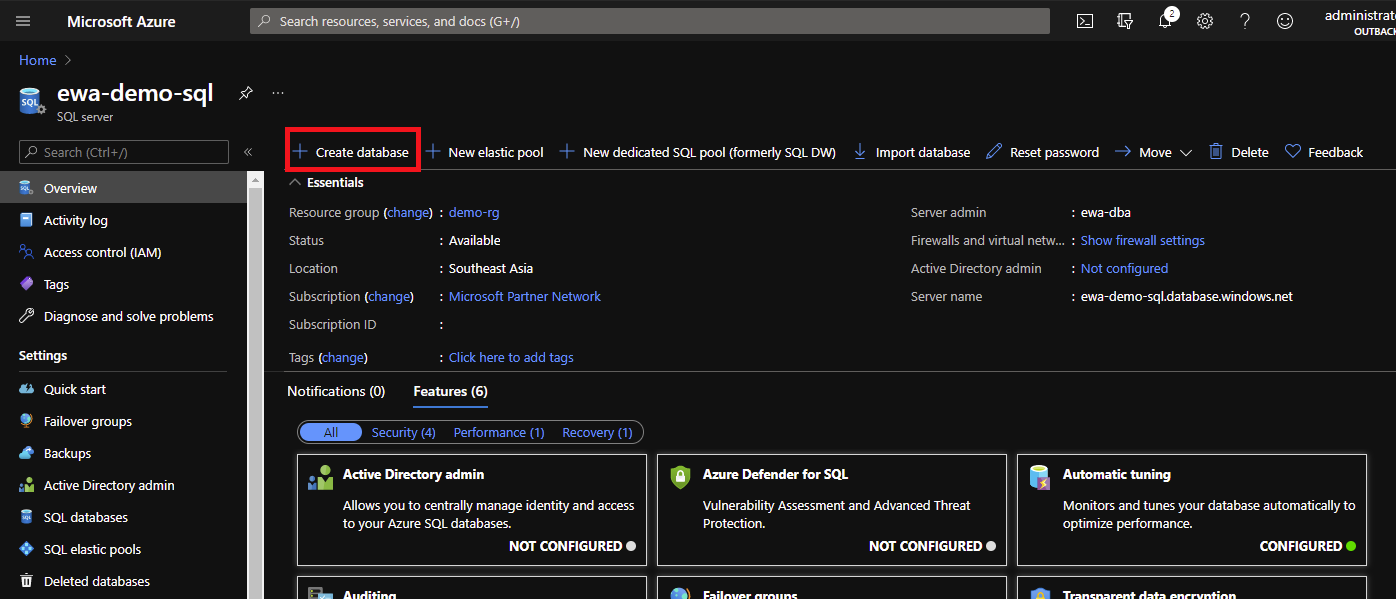Open the notifications bell icon
1396x599 pixels.
click(1165, 21)
